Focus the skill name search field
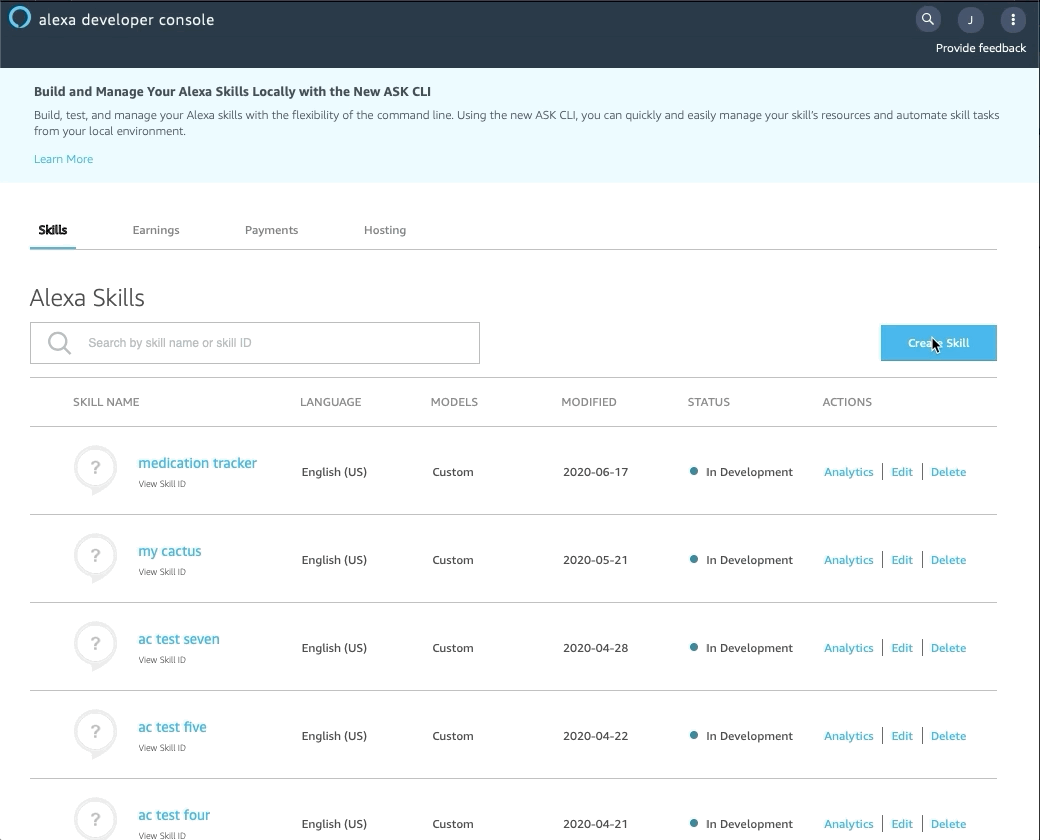Image resolution: width=1040 pixels, height=840 pixels. pyautogui.click(x=270, y=343)
